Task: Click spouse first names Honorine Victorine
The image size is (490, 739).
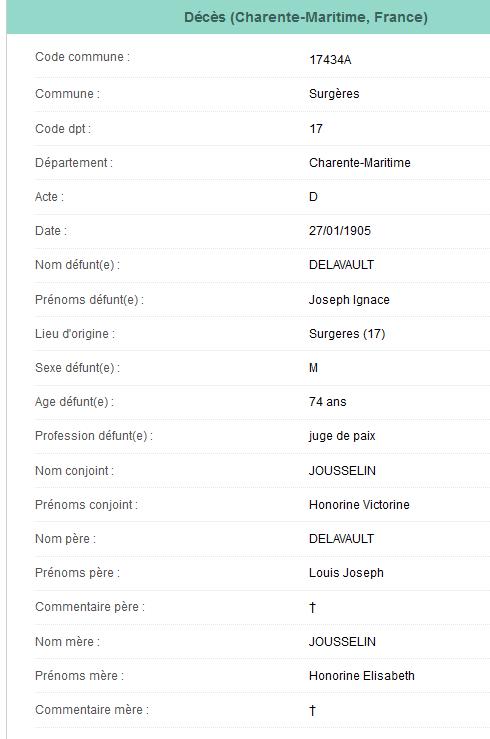Action: point(359,505)
